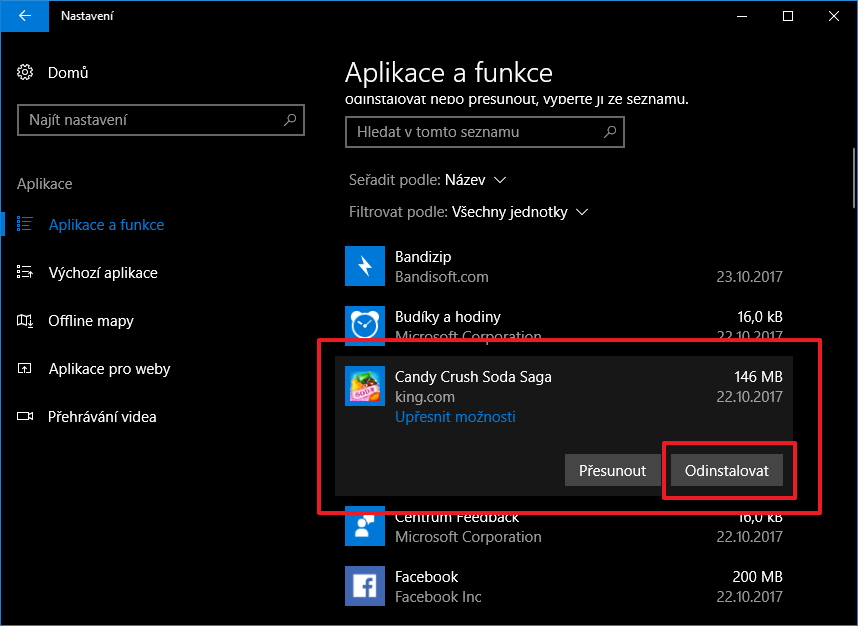Image resolution: width=858 pixels, height=626 pixels.
Task: Open Výchozí aplikace sidebar section
Action: pos(103,273)
